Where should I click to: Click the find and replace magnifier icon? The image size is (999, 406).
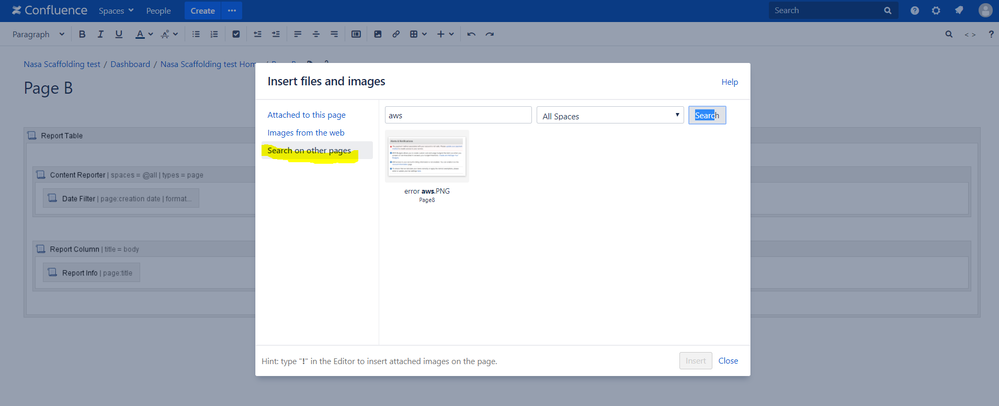(x=949, y=34)
